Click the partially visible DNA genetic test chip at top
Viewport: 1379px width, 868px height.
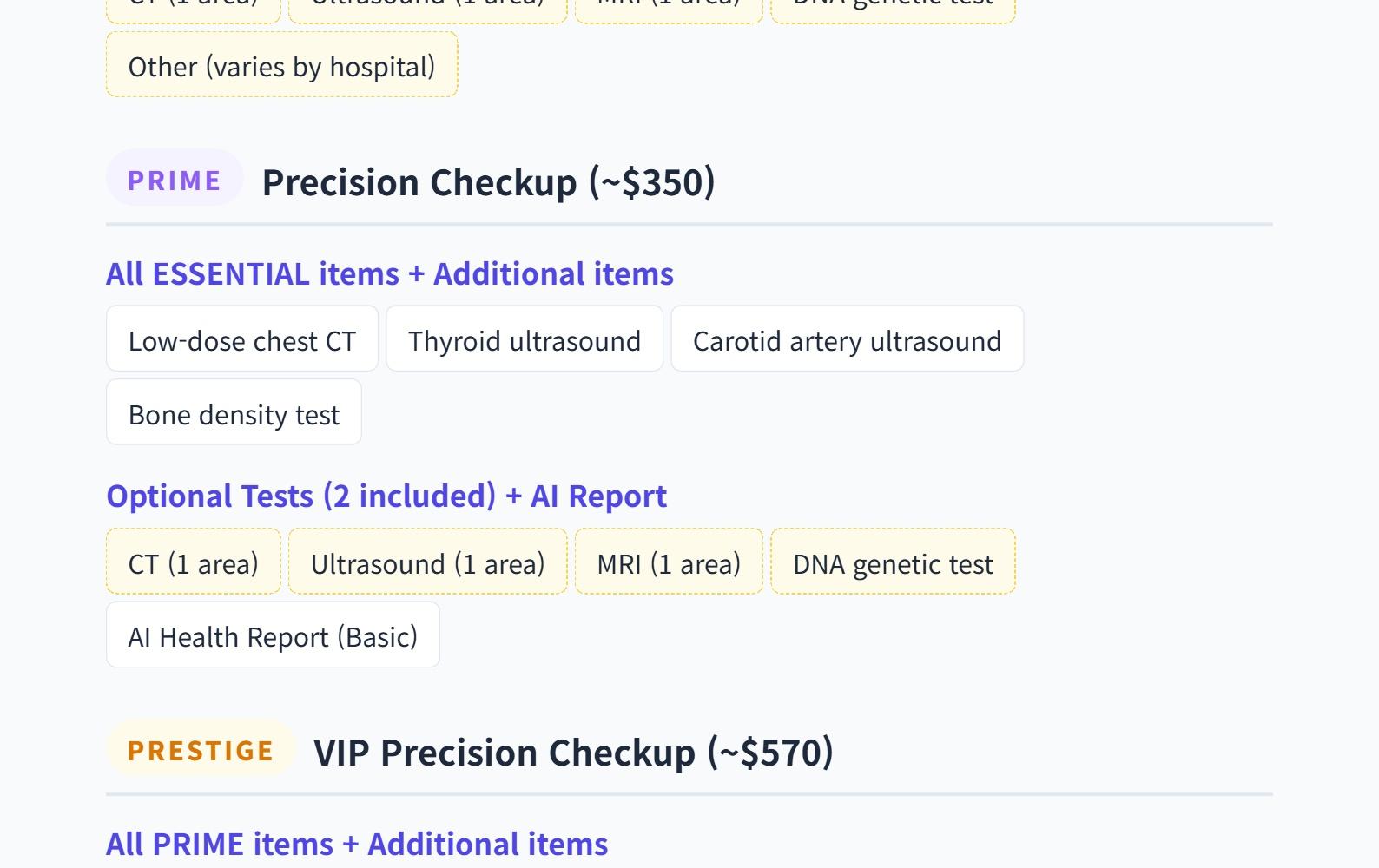893,10
